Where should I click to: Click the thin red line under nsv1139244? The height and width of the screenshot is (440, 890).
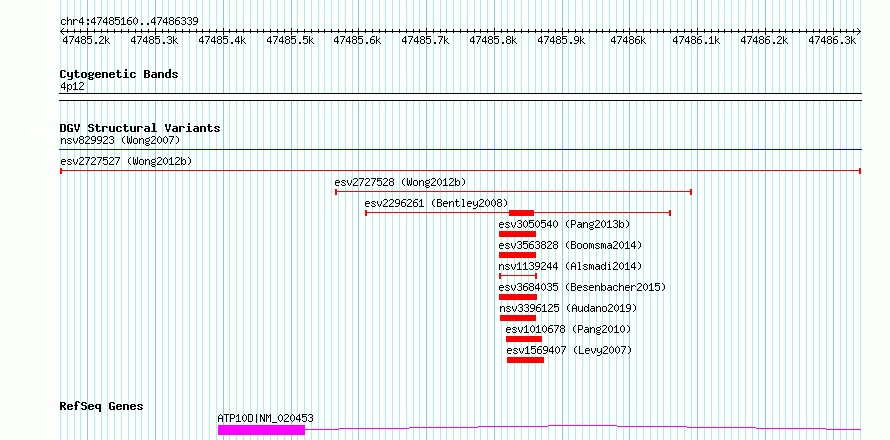click(518, 276)
